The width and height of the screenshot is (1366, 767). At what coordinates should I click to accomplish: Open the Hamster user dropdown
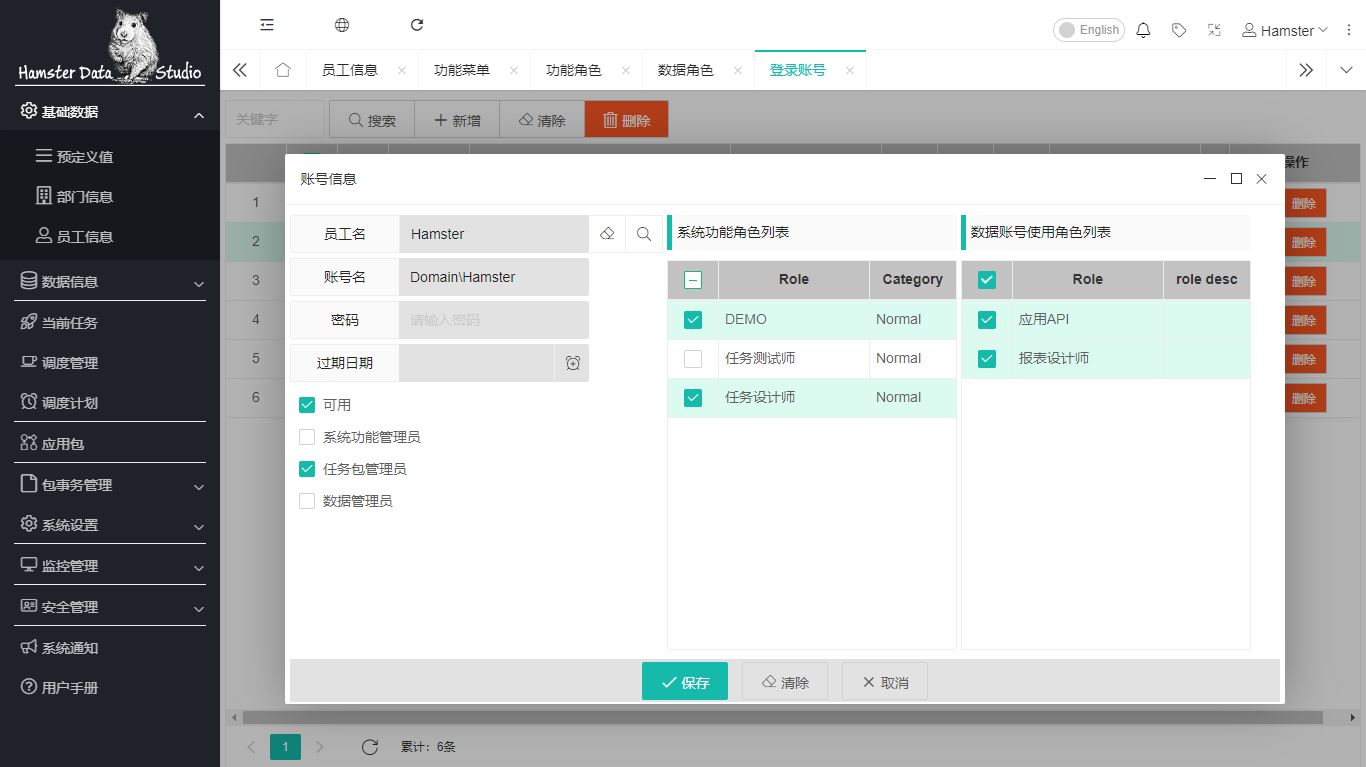pos(1285,30)
